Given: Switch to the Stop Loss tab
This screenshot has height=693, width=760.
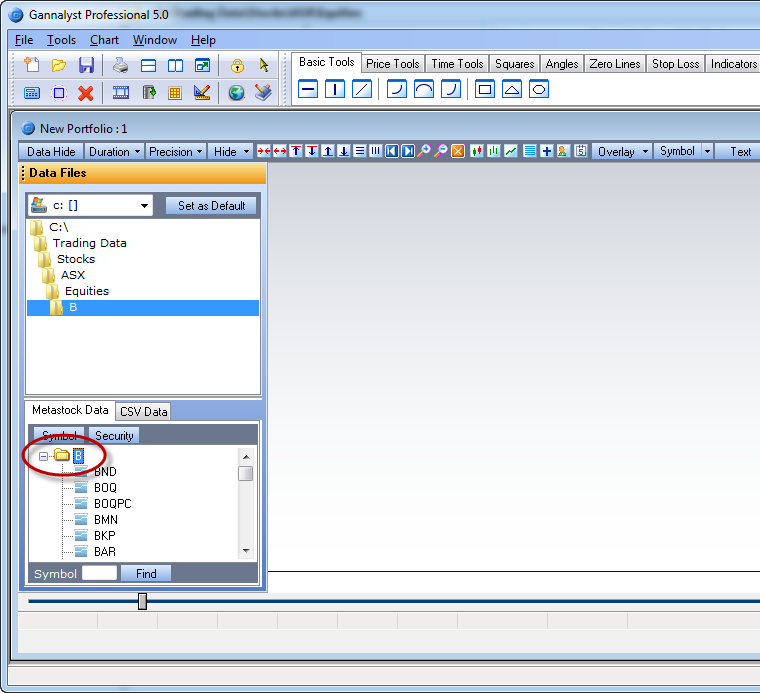Looking at the screenshot, I should (675, 63).
